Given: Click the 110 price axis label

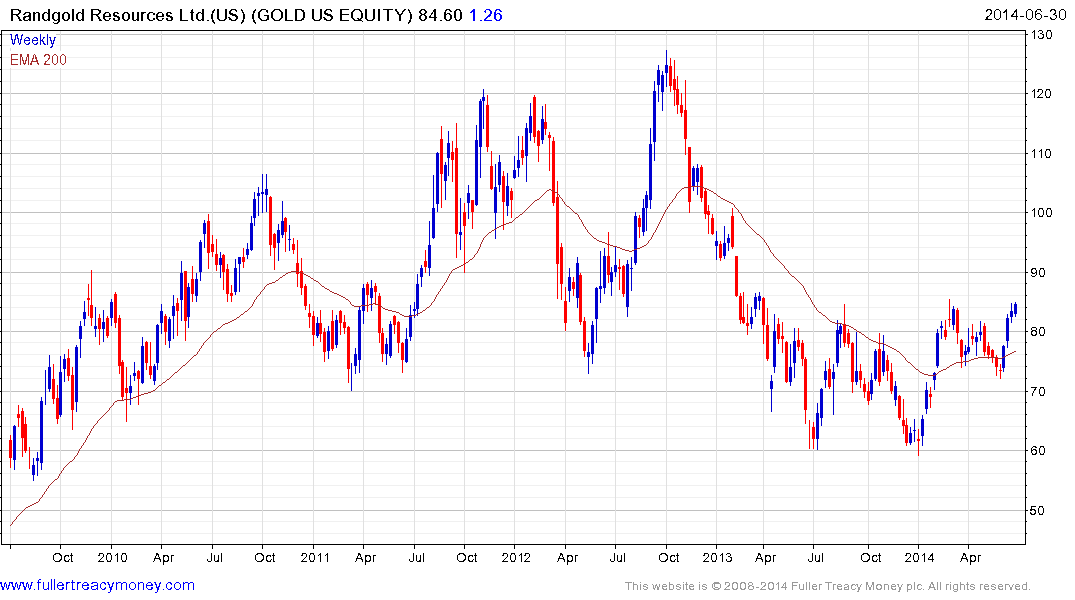Looking at the screenshot, I should [1041, 154].
